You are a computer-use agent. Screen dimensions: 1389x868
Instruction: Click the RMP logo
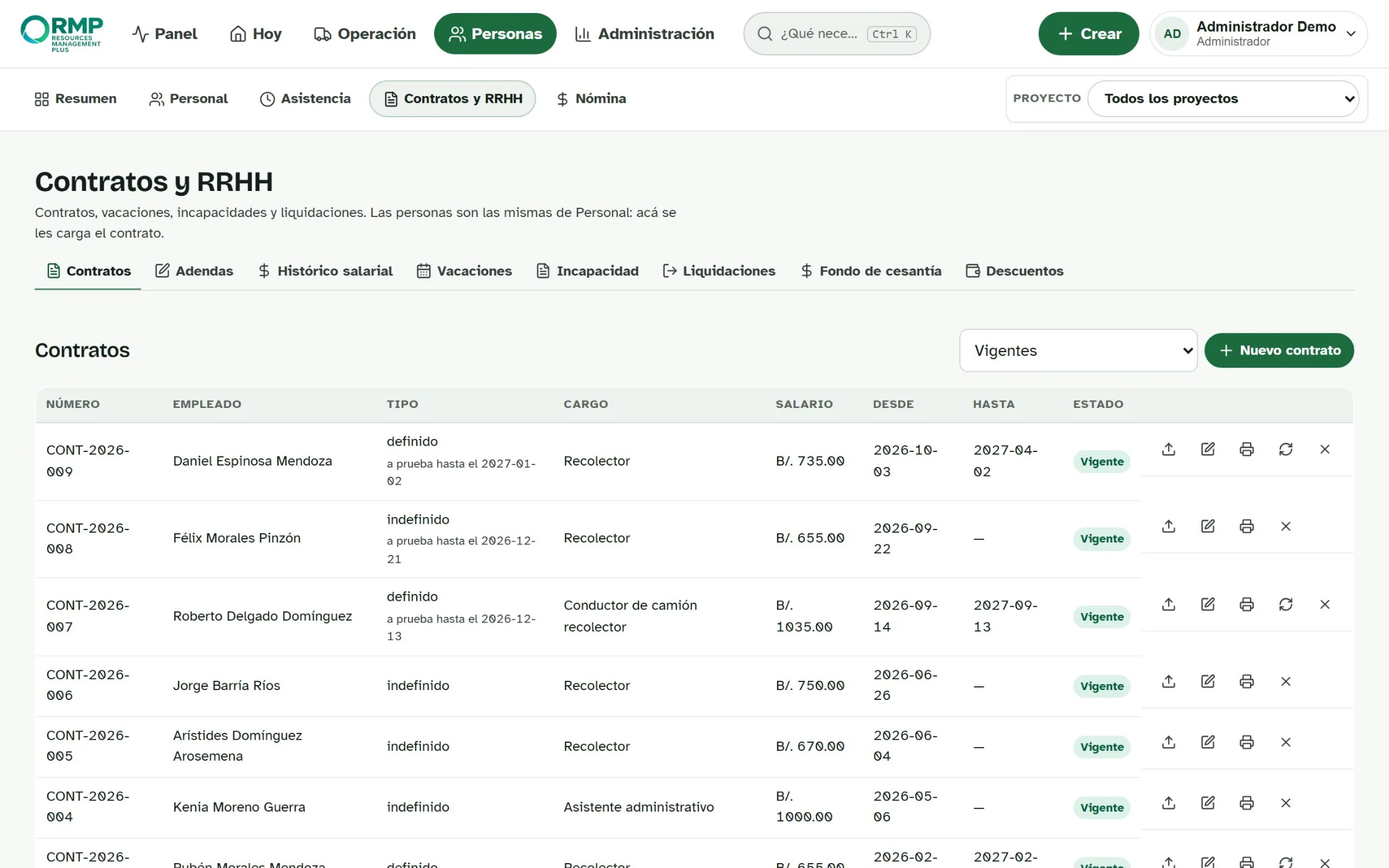tap(61, 33)
